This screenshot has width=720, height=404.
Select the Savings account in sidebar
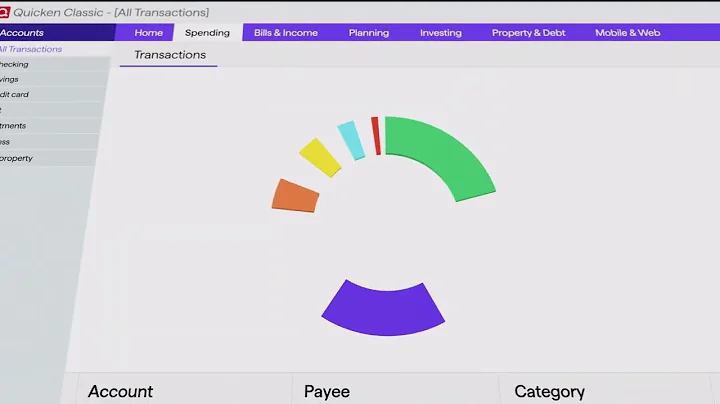pos(53,79)
